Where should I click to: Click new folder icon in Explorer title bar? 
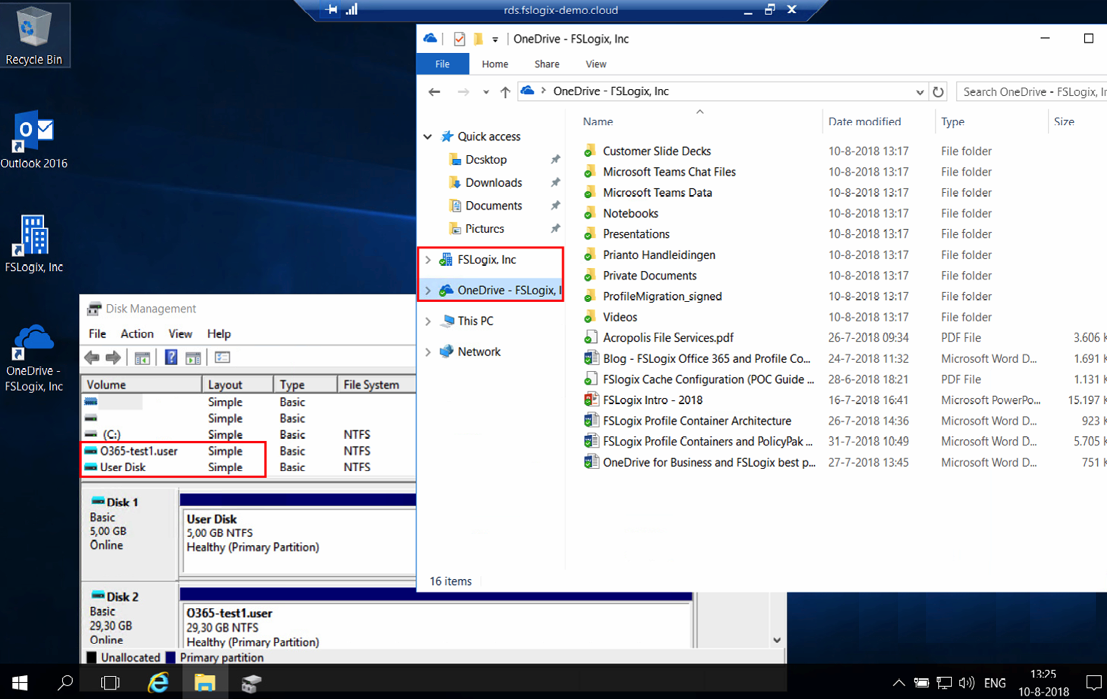(478, 39)
